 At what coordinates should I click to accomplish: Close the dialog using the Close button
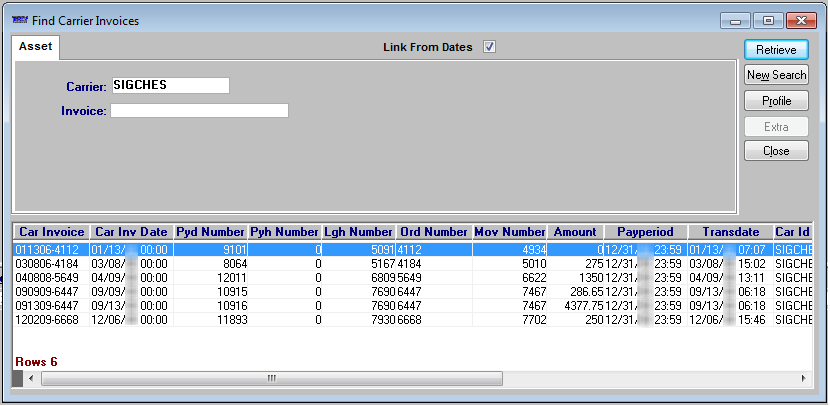(x=776, y=151)
